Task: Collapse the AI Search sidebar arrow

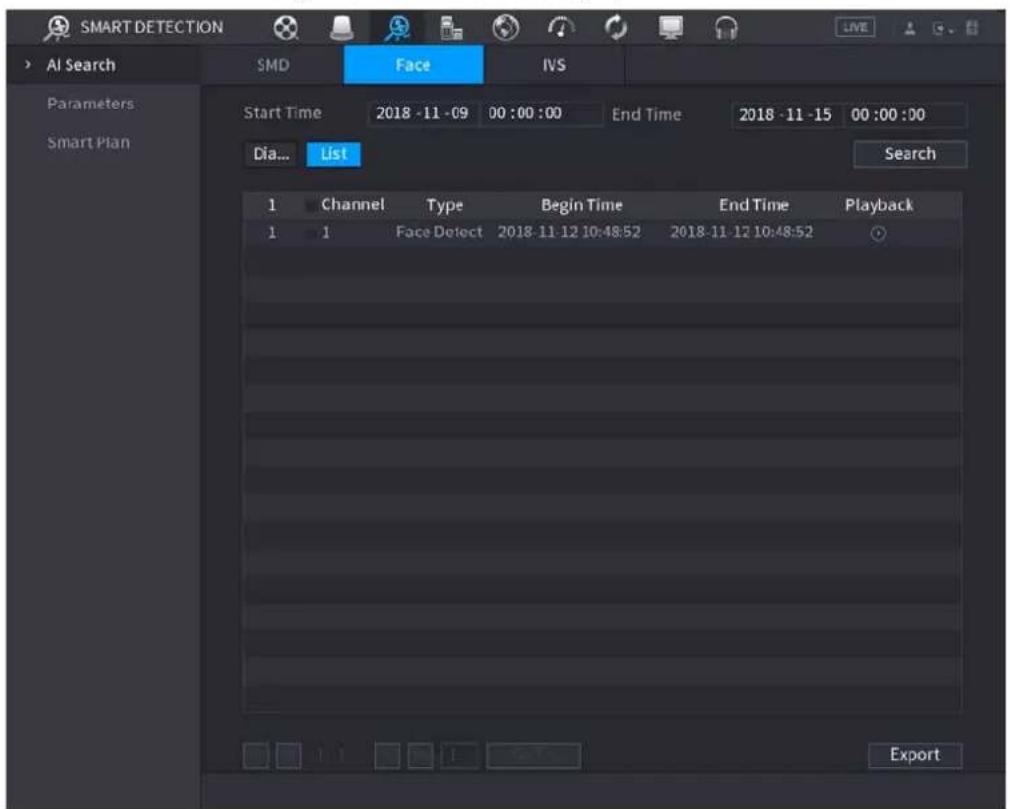Action: click(27, 65)
